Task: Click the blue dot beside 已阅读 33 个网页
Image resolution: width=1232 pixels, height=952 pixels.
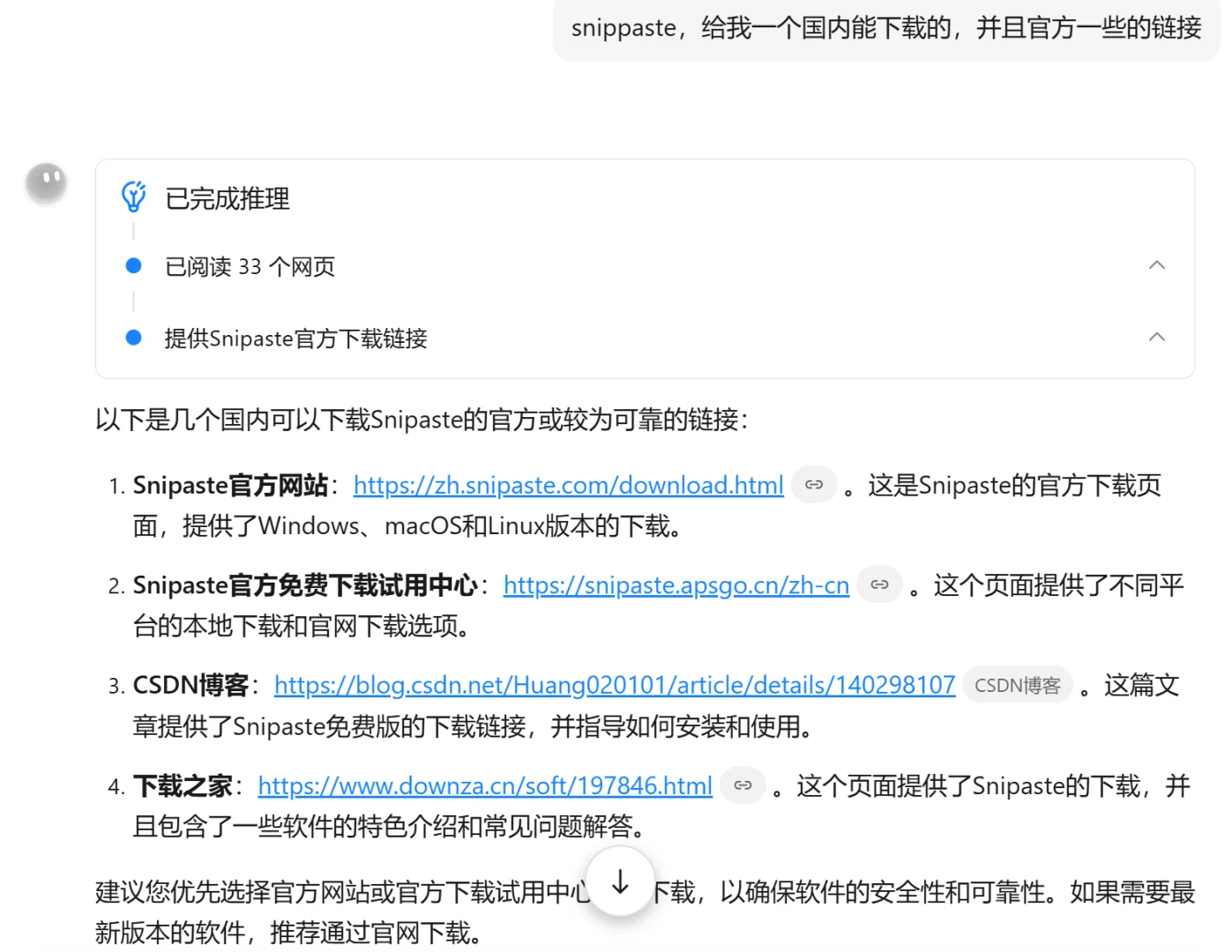Action: (133, 265)
